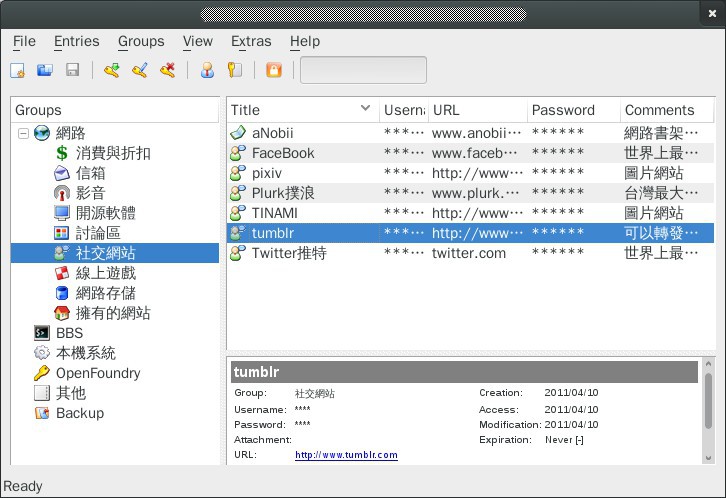Viewport: 726px width, 498px height.
Task: Click twitter.com URL cell
Action: tap(469, 253)
